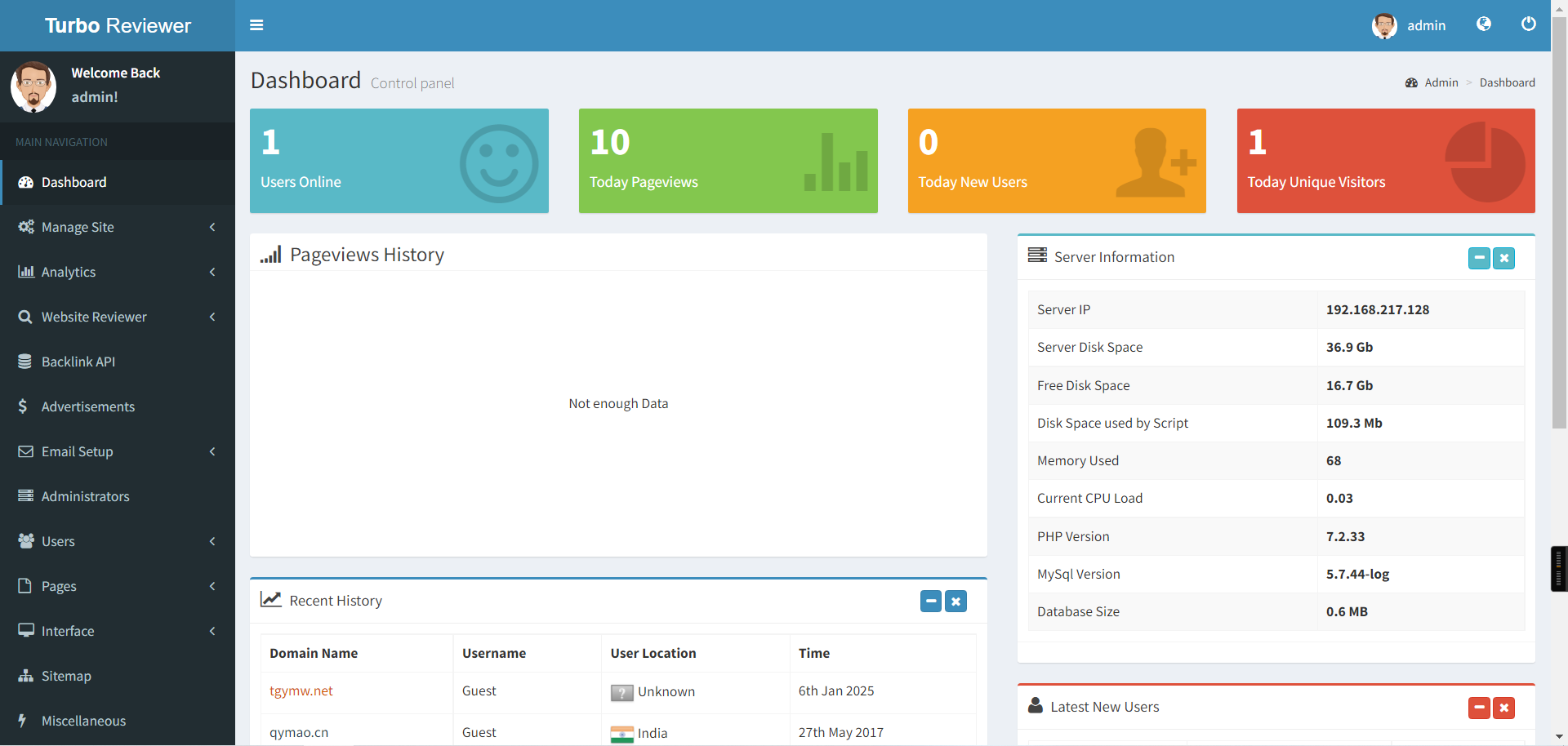Minimize the Recent History panel

(x=931, y=602)
